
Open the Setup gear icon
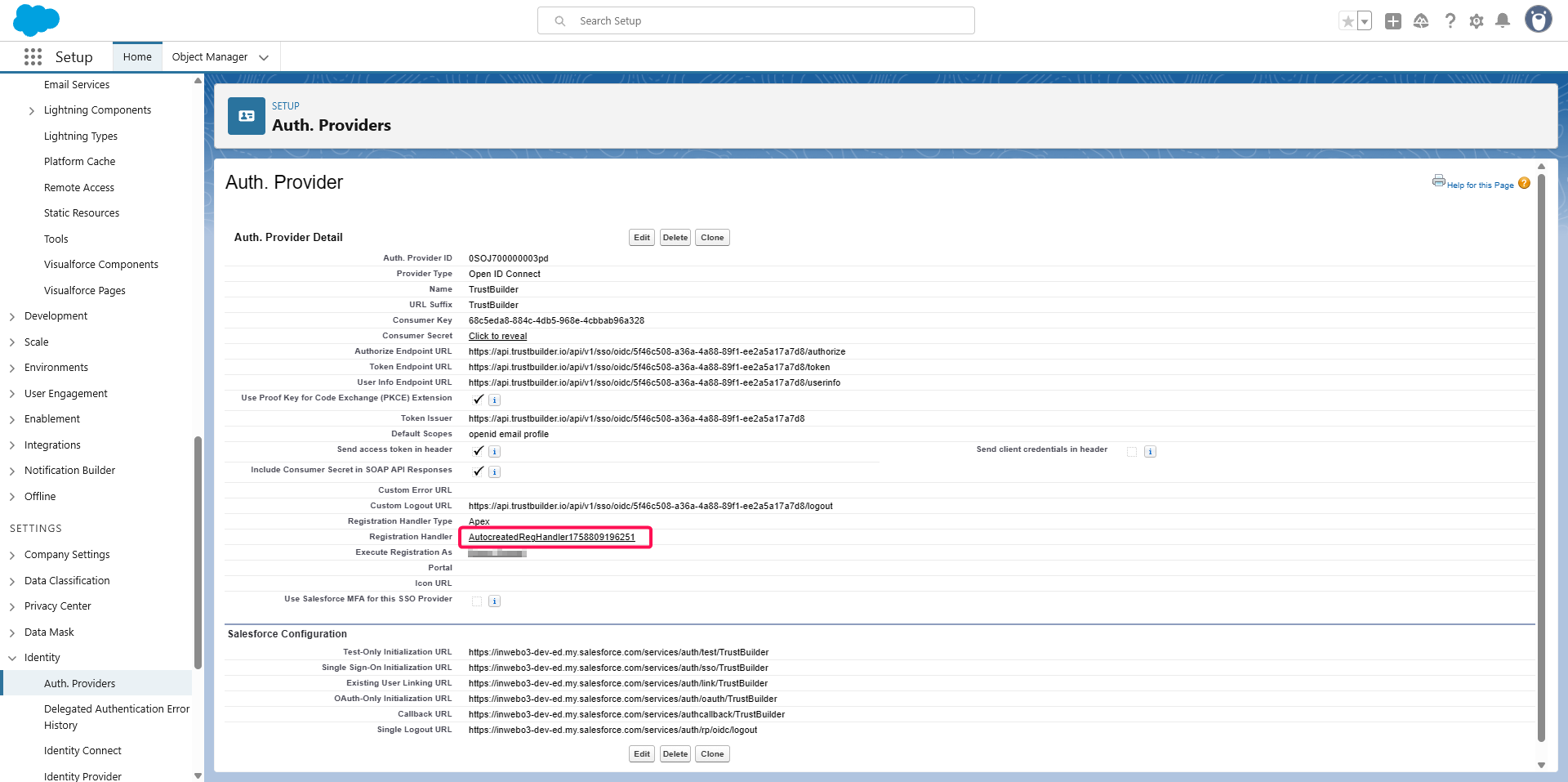tap(1477, 21)
